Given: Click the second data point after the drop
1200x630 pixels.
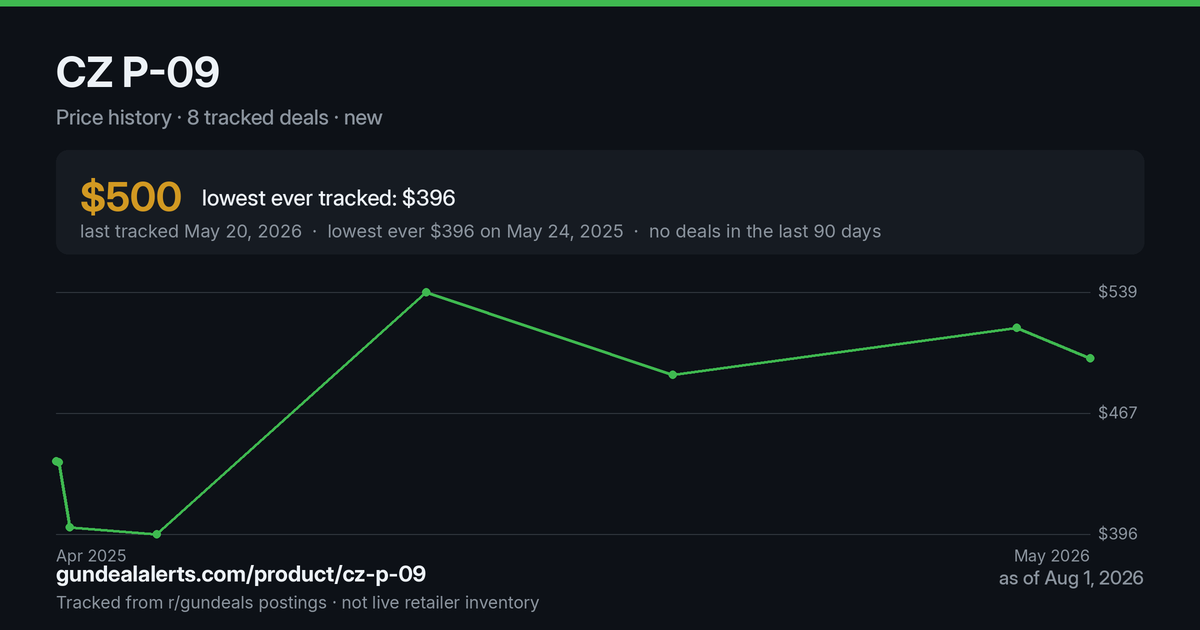Looking at the screenshot, I should [x=70, y=527].
